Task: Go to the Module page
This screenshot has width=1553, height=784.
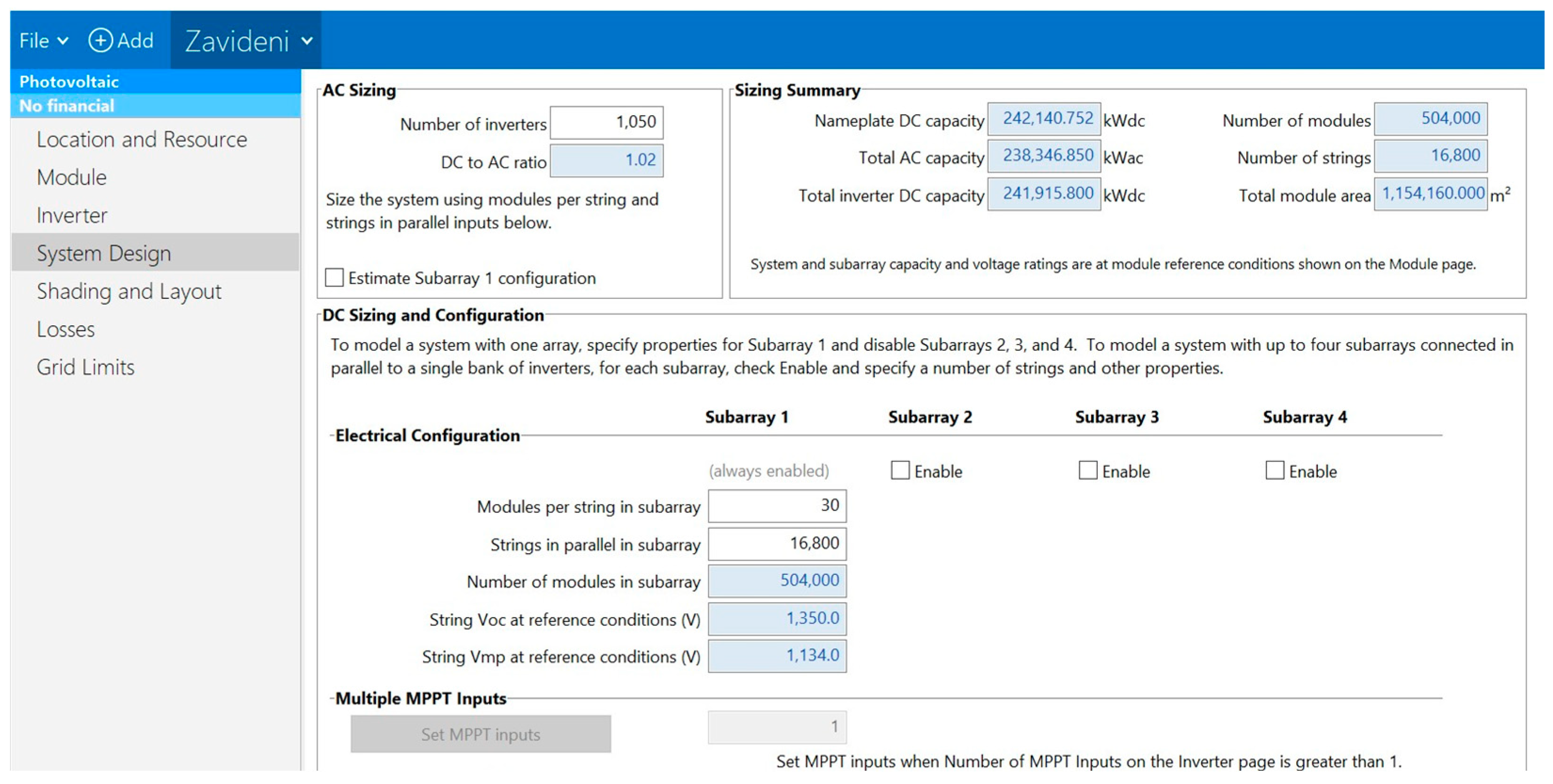Action: tap(71, 177)
